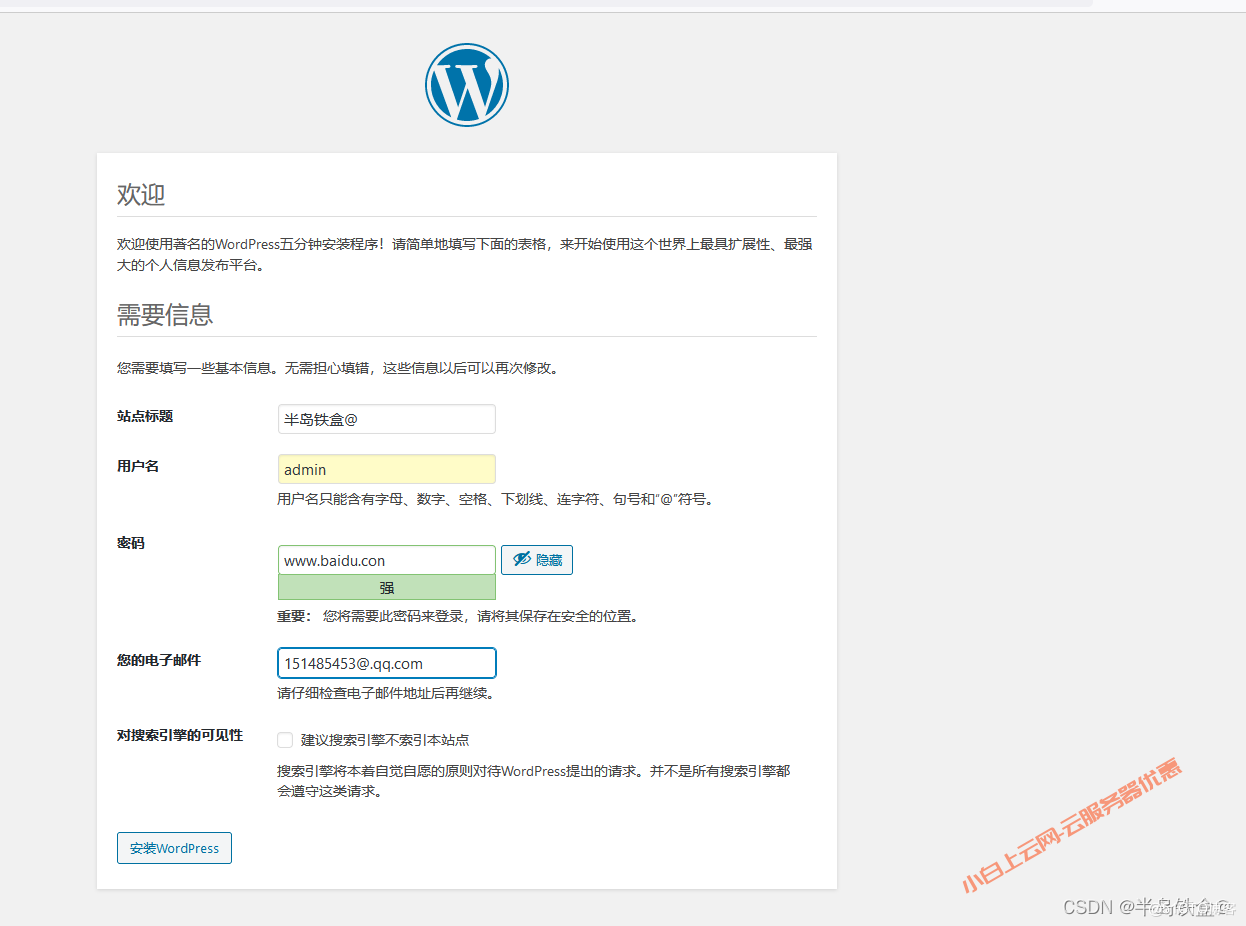This screenshot has width=1246, height=926.
Task: Click the 请仔细检查电子邮件地址后再继续 hint
Action: [x=386, y=693]
